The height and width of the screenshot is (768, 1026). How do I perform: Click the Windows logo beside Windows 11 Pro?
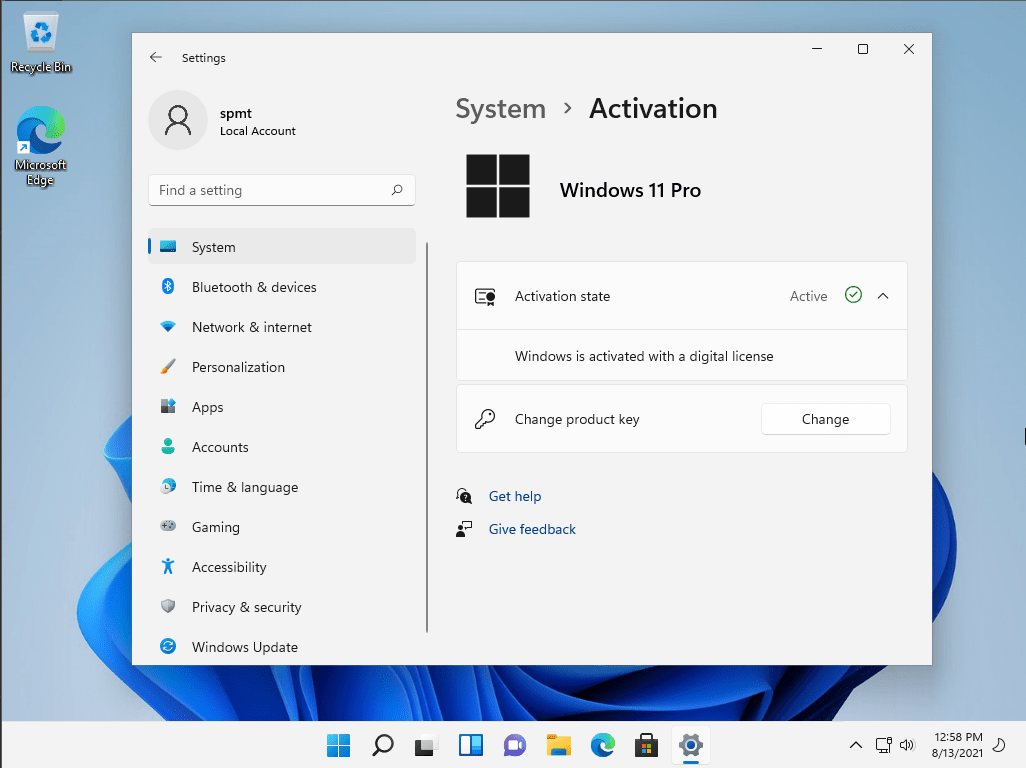coord(498,186)
